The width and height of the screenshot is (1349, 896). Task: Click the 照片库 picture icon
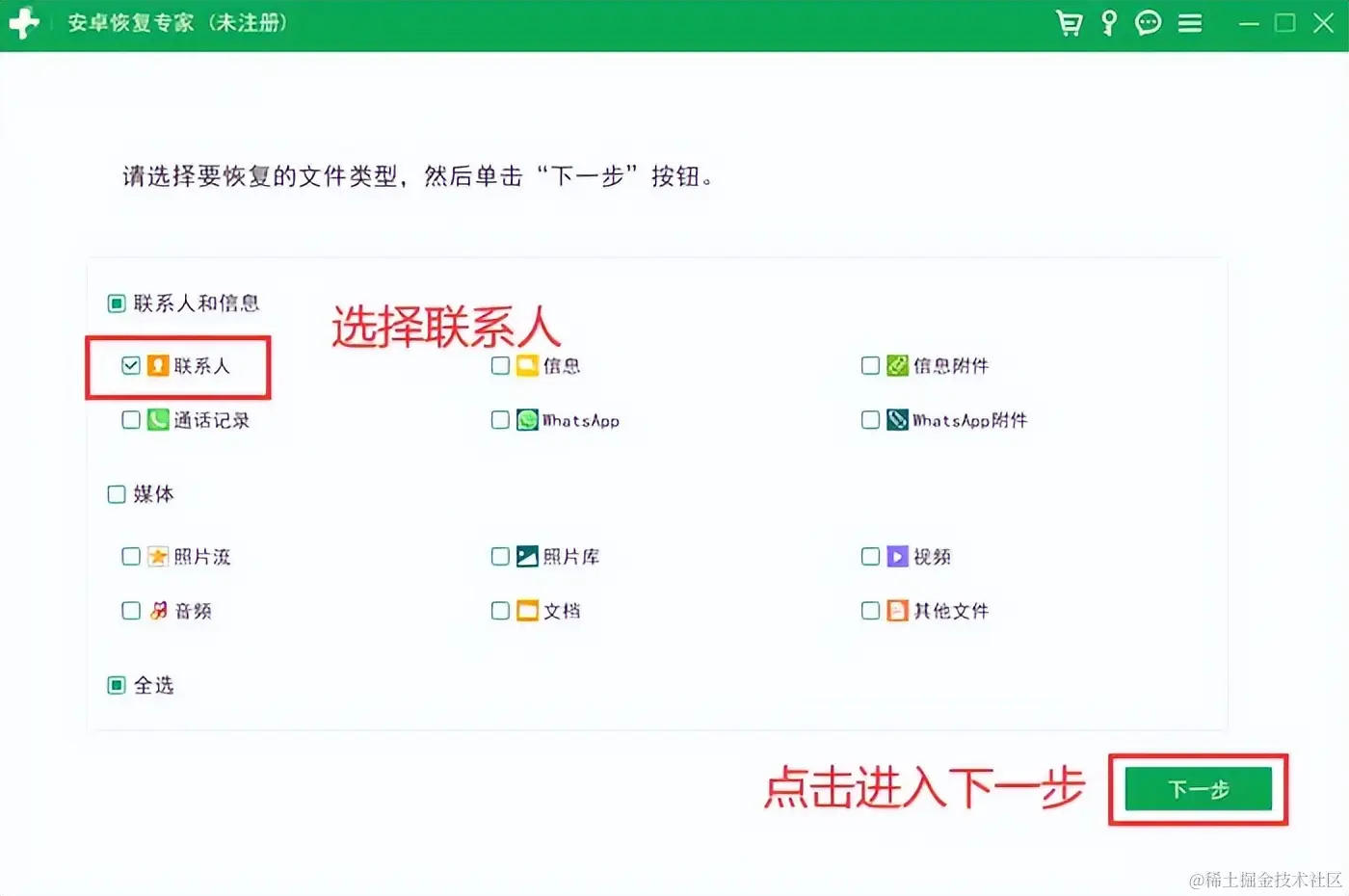527,556
